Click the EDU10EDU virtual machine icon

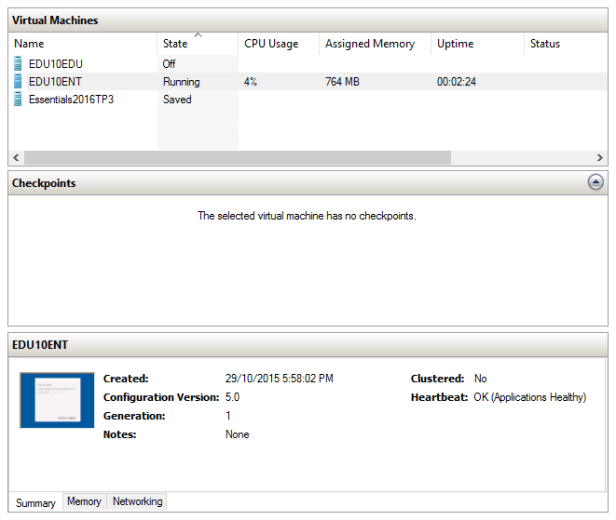click(19, 64)
